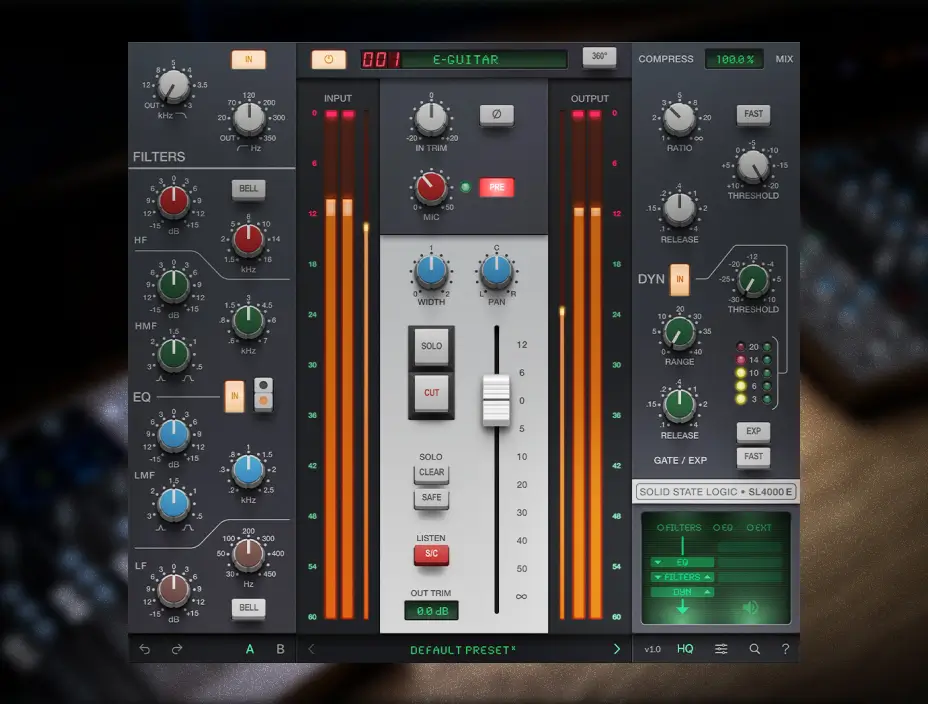The height and width of the screenshot is (704, 928).
Task: Click the magnifier zoom icon
Action: point(754,648)
